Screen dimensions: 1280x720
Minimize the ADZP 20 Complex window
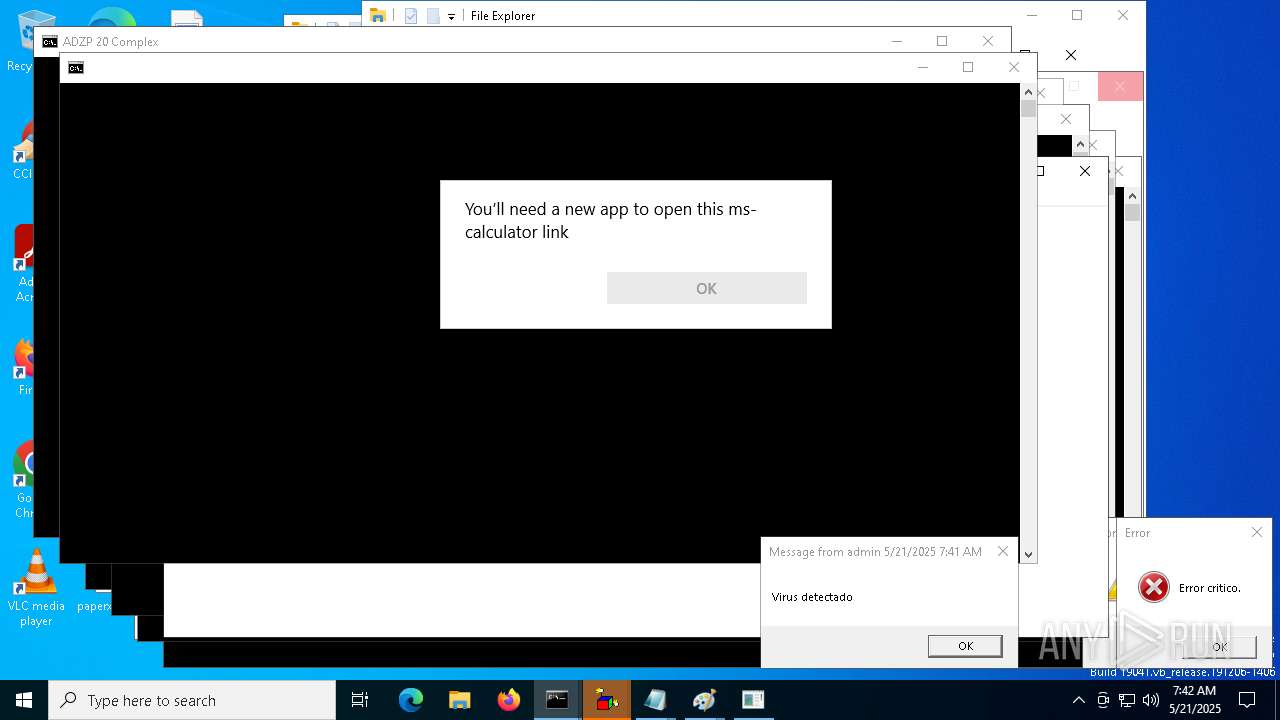point(896,41)
